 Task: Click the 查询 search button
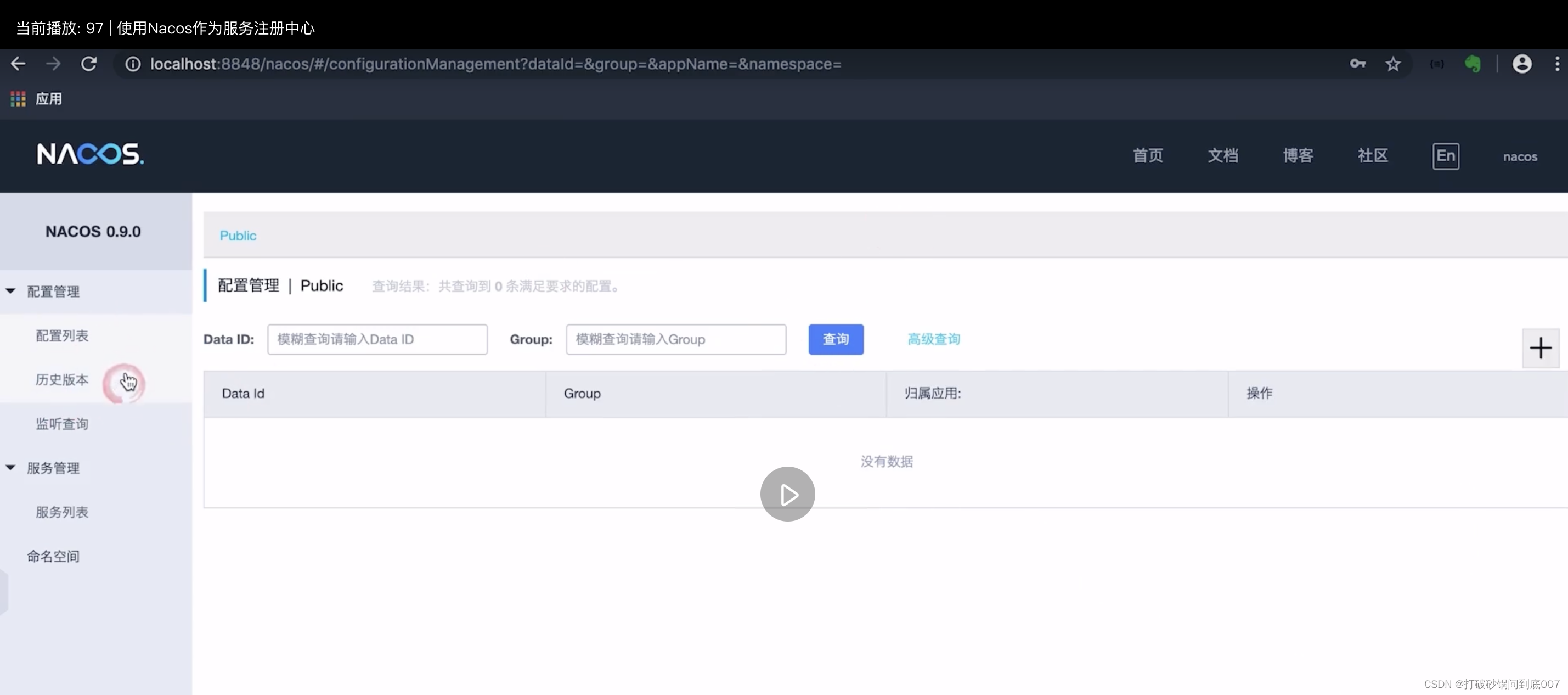(836, 339)
